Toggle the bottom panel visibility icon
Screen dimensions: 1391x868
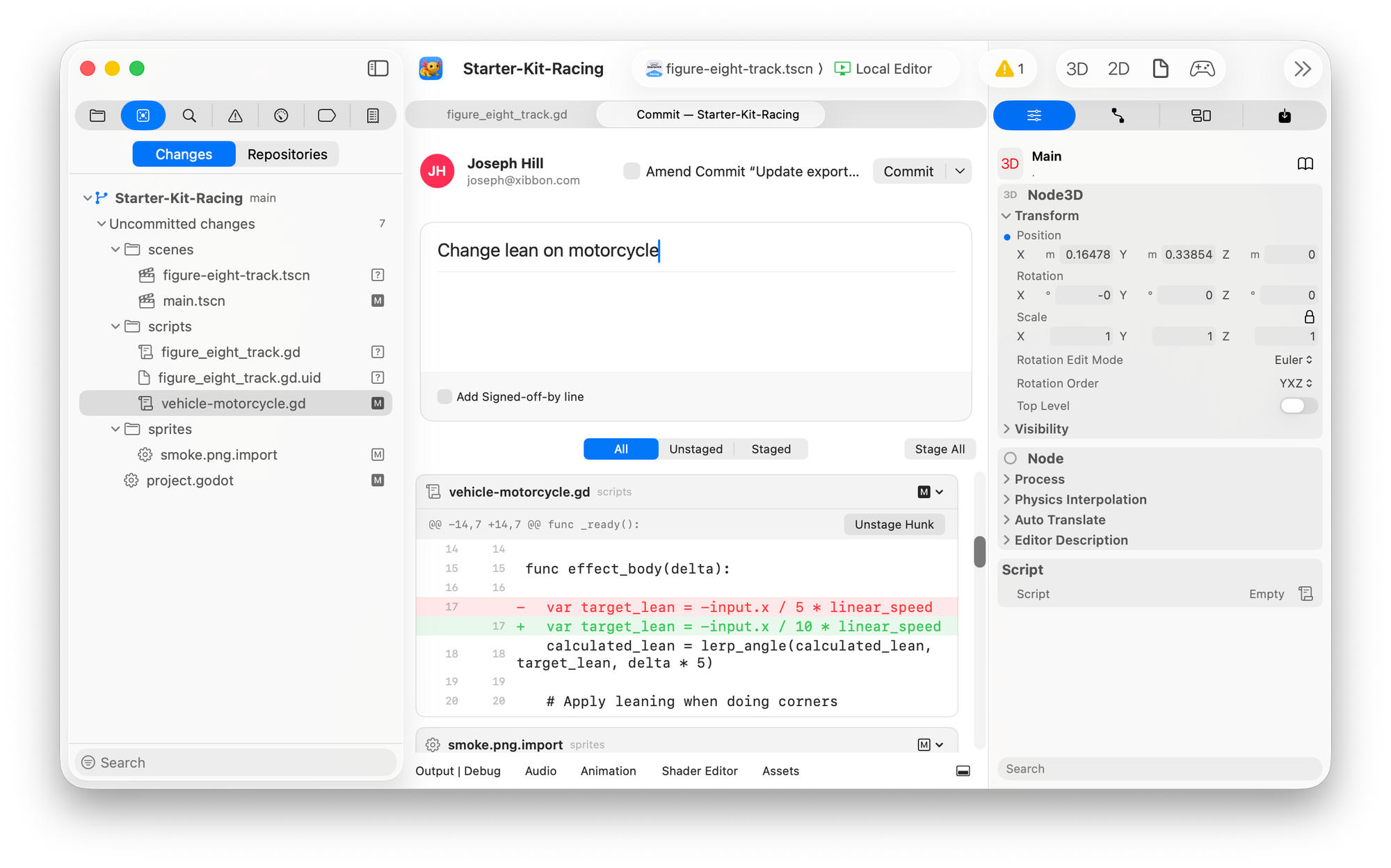click(963, 771)
